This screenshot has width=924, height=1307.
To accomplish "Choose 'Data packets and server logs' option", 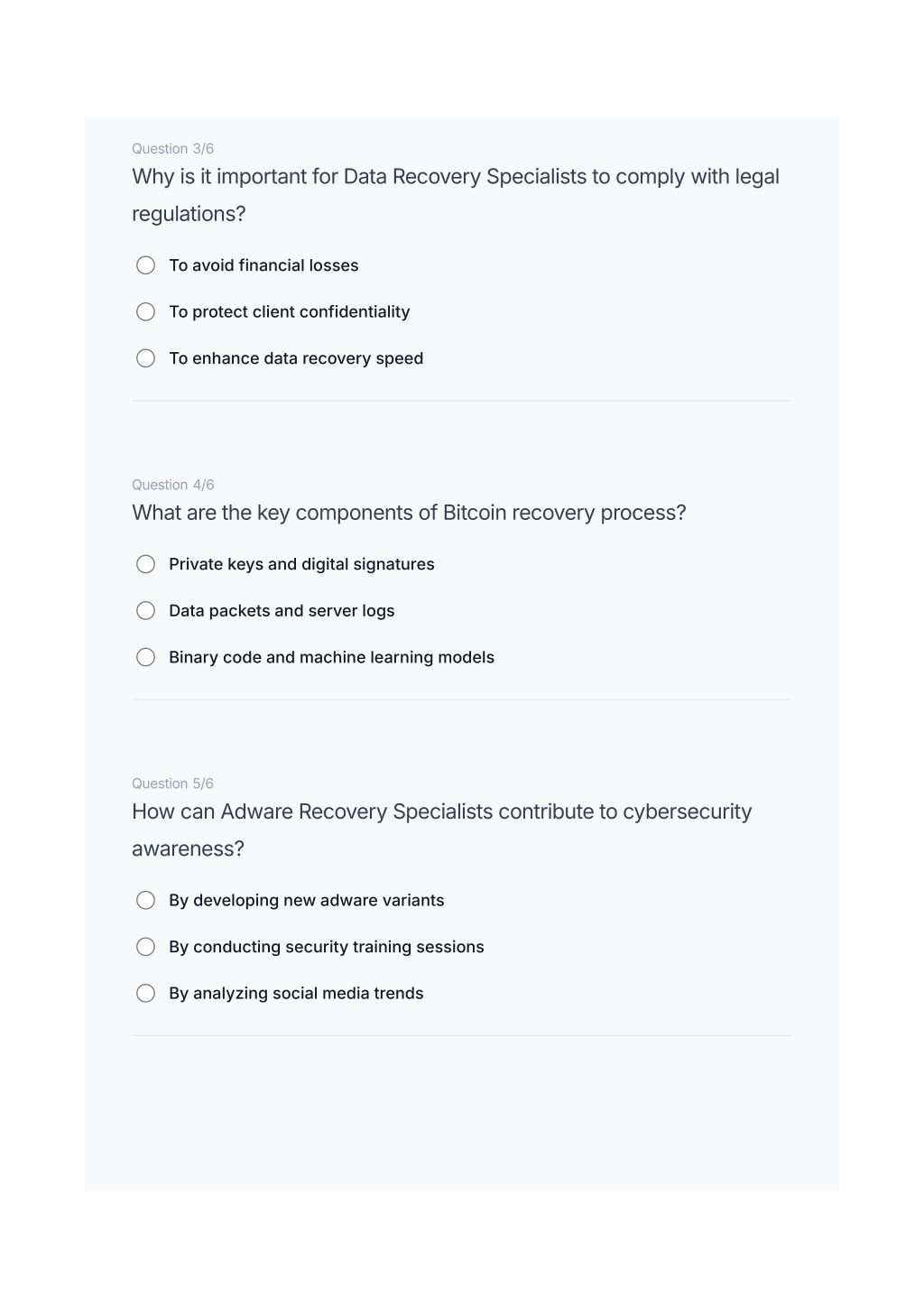I will pos(145,611).
